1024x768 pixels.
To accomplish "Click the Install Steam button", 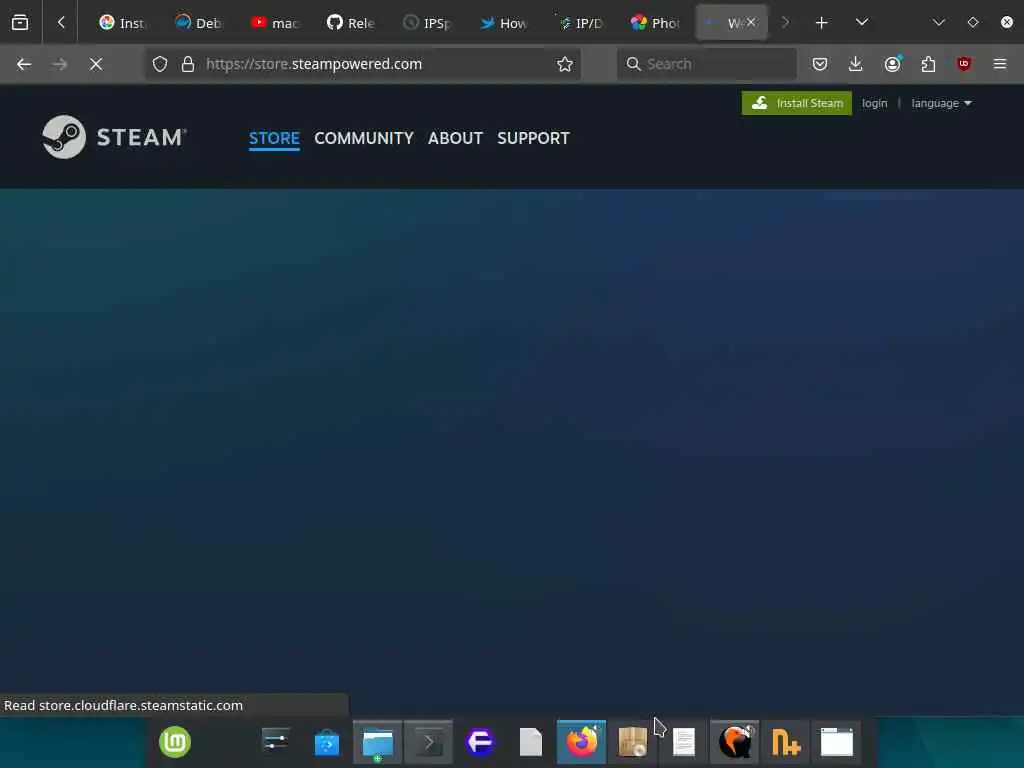I will click(x=797, y=103).
